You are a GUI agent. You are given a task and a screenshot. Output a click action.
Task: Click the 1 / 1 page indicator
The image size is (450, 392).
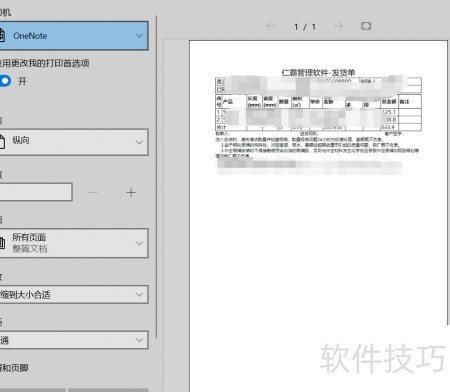305,27
